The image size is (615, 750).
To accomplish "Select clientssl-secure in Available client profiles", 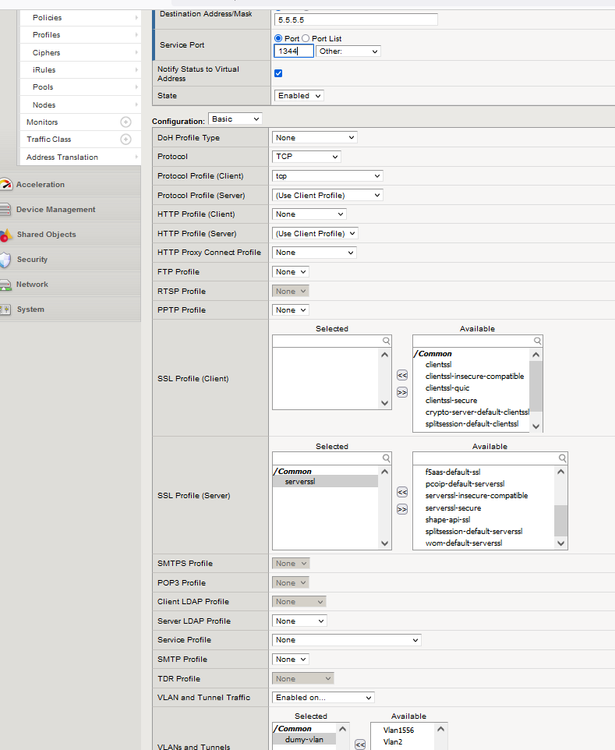I will (451, 400).
